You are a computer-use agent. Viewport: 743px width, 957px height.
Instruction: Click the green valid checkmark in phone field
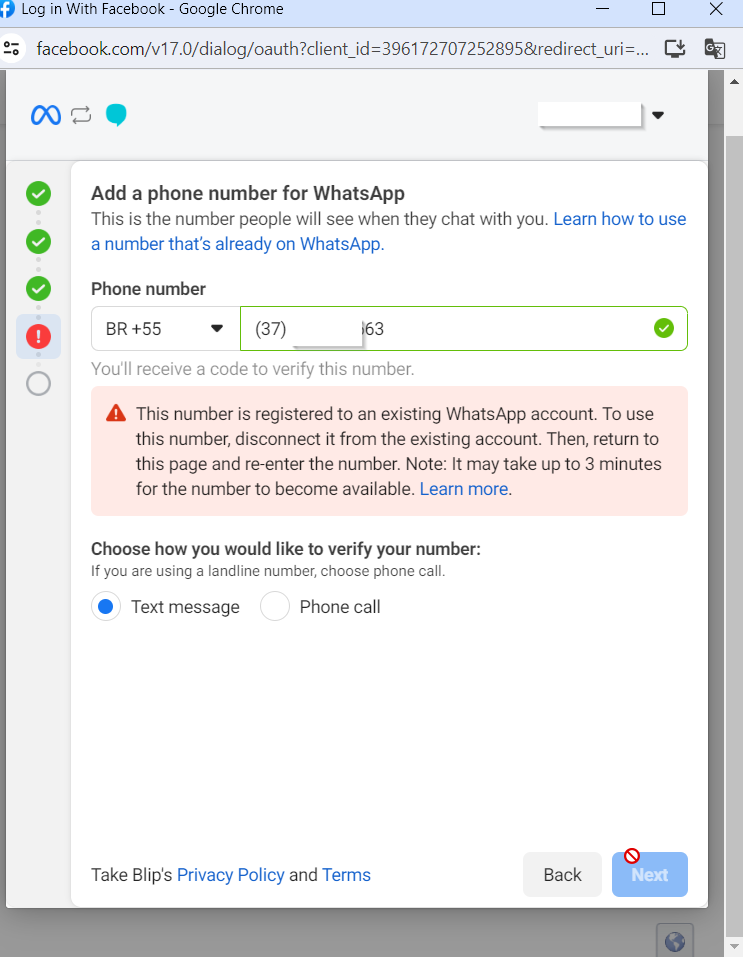tap(664, 328)
